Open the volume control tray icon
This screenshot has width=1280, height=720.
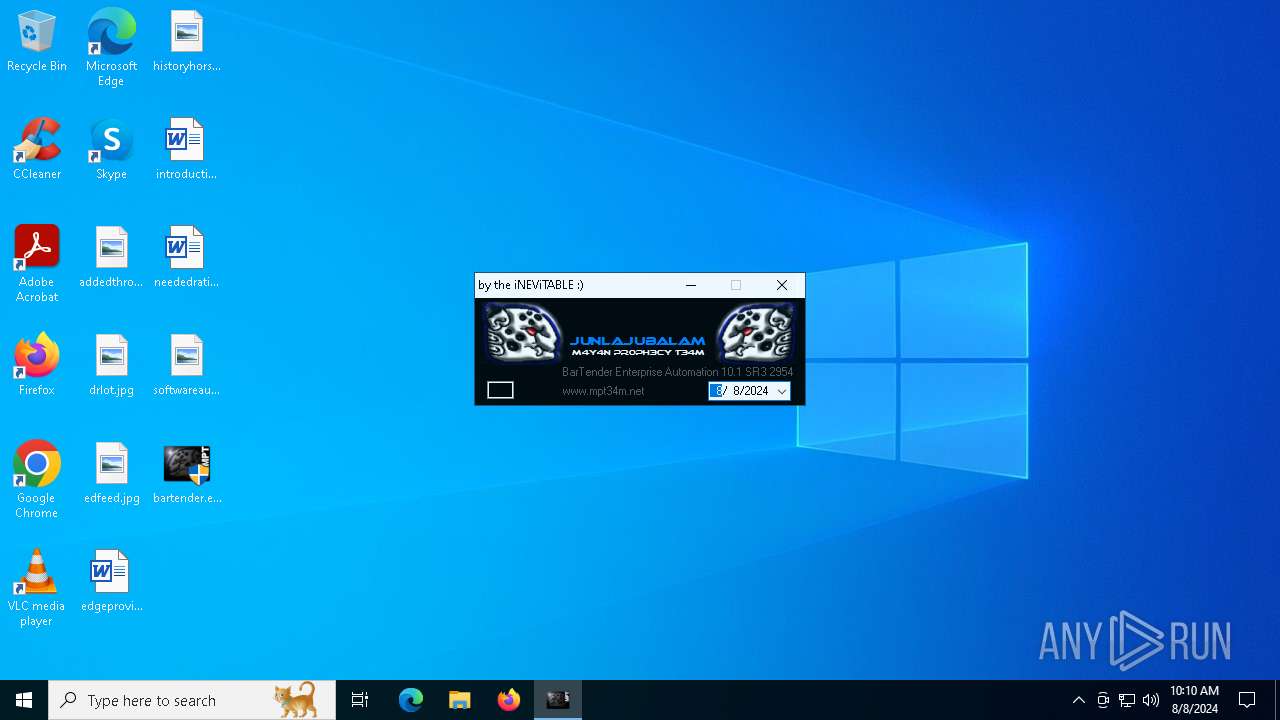pyautogui.click(x=1151, y=700)
